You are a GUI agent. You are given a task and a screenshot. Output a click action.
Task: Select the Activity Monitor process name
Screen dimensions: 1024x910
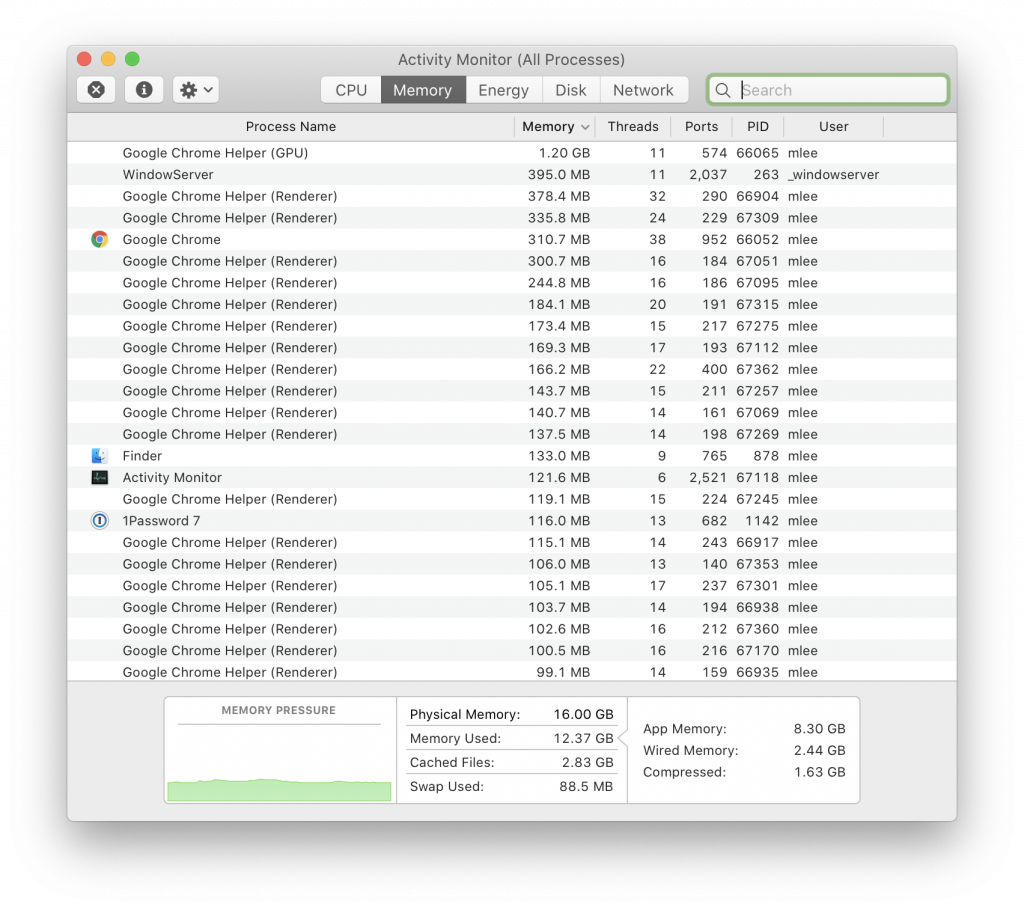(172, 478)
